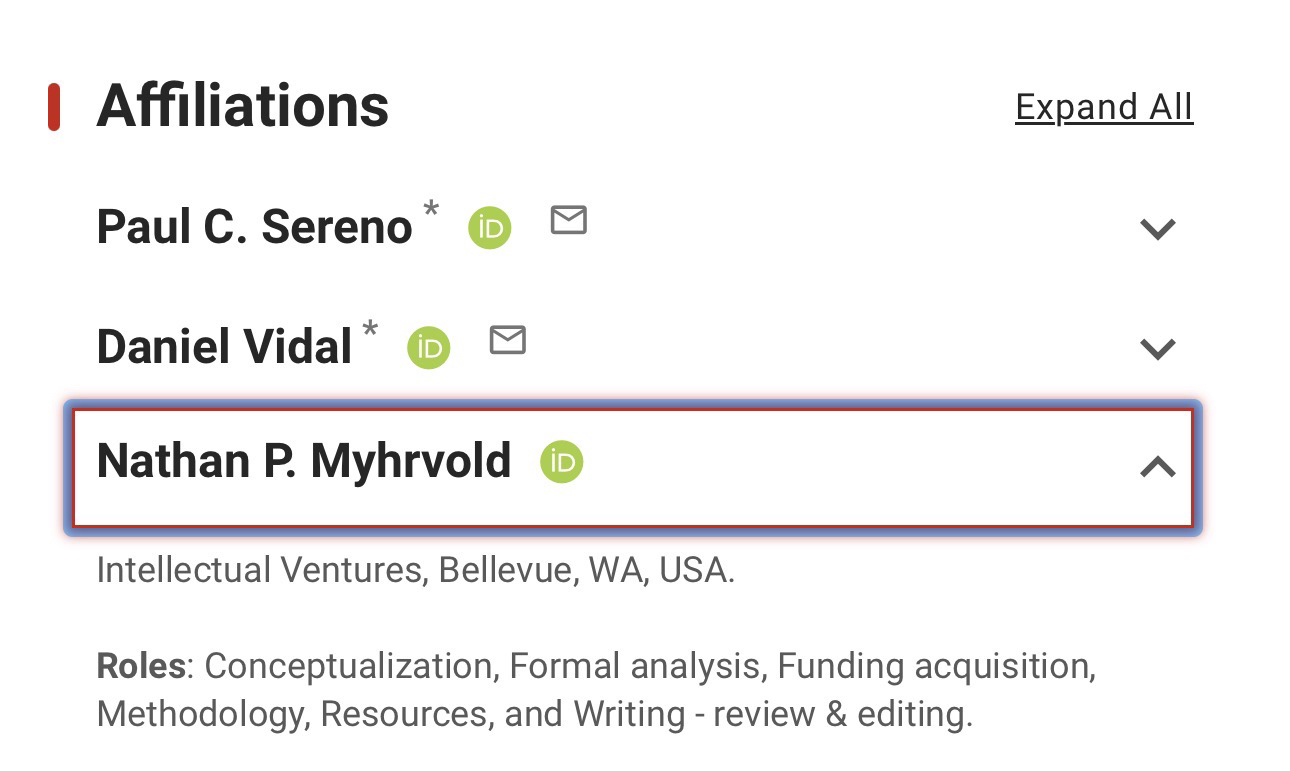
Task: Open Daniel Vidal's ORCID iD icon
Action: click(429, 348)
